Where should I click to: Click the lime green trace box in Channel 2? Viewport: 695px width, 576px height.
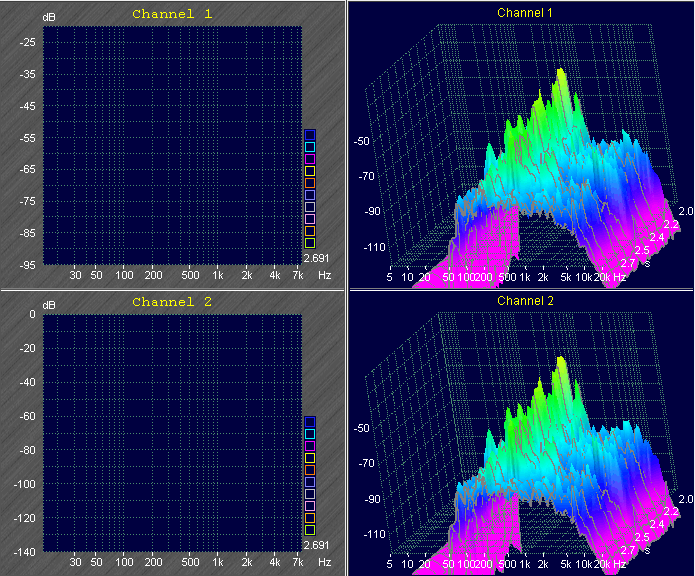pyautogui.click(x=310, y=530)
